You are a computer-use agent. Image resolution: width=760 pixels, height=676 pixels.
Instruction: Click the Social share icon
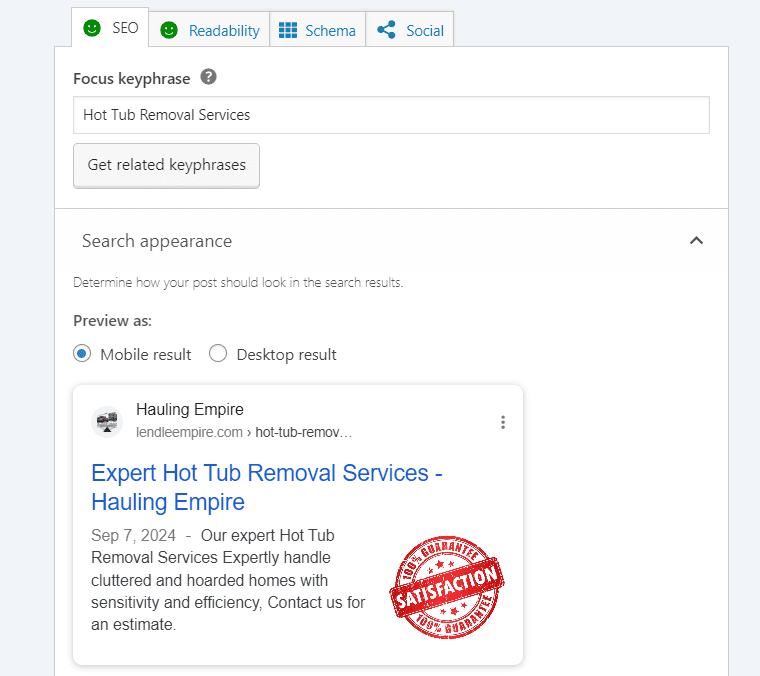coord(386,30)
